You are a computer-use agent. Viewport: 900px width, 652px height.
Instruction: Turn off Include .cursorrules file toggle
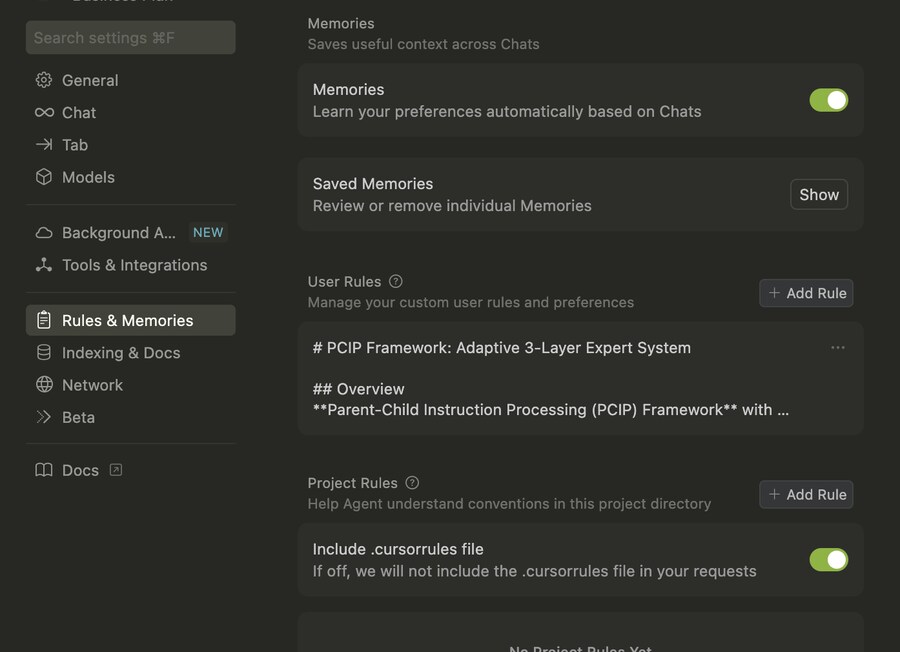tap(828, 560)
